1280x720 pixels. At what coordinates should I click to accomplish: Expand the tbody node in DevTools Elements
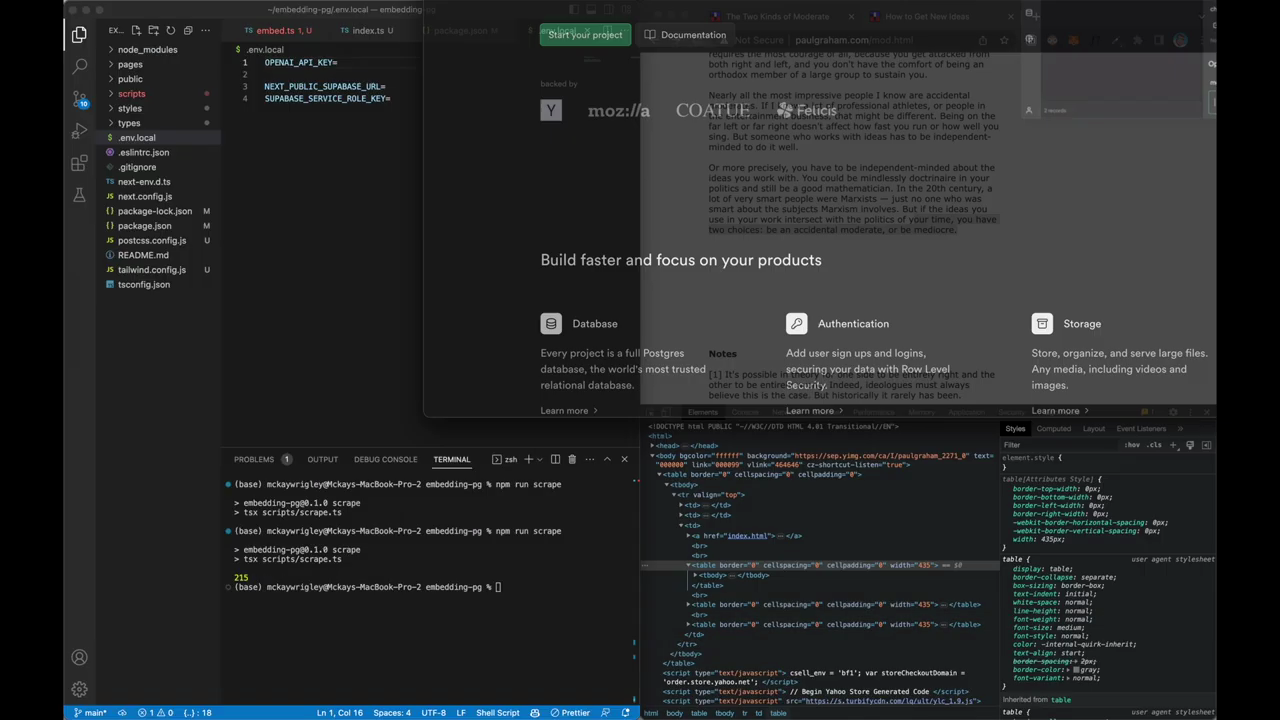point(695,575)
